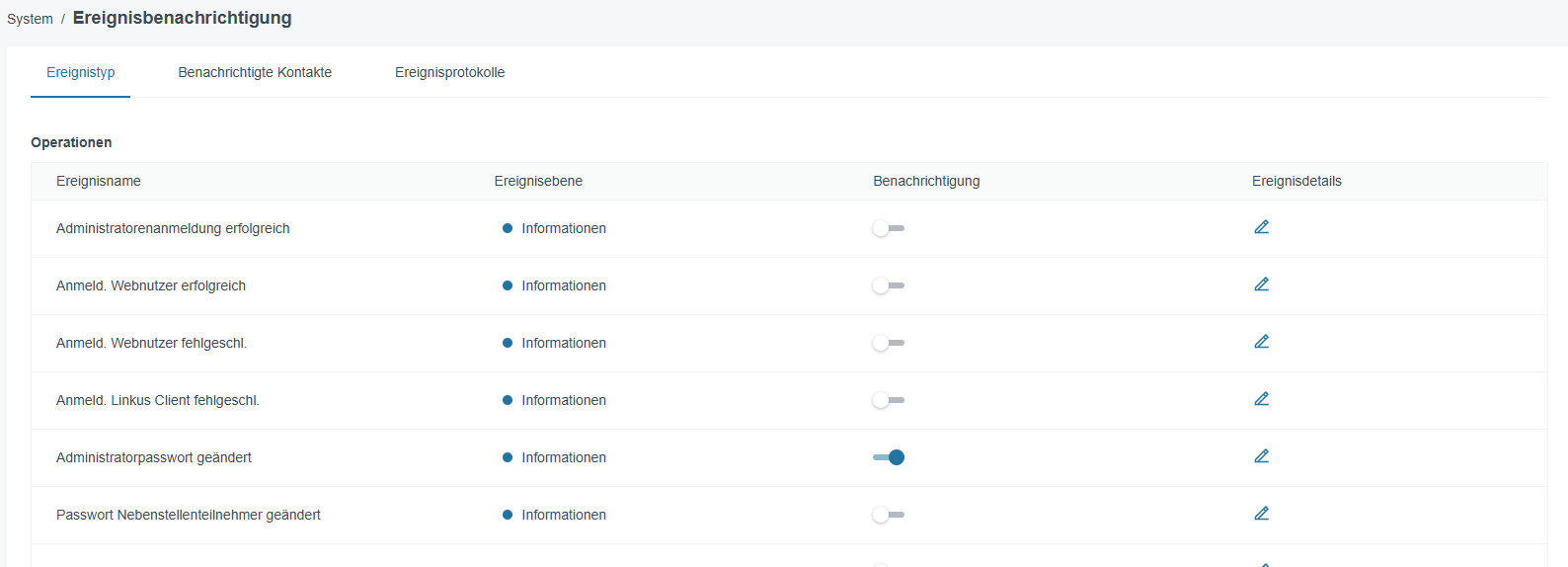Click the Operationen section heading
This screenshot has width=1568, height=567.
71,142
